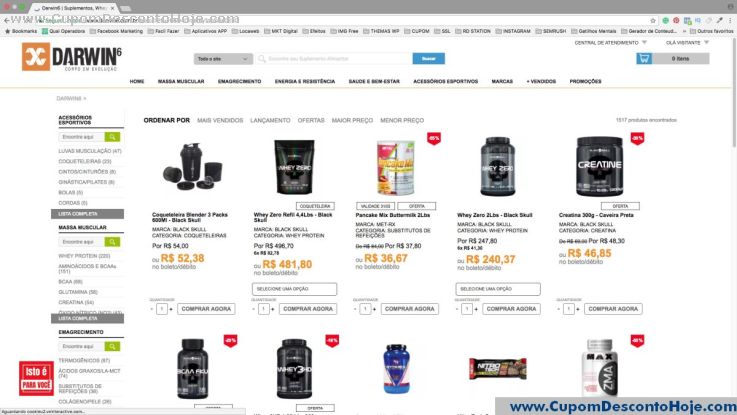This screenshot has width=737, height=415.
Task: Open the Olá Visitante dropdown
Action: 687,43
